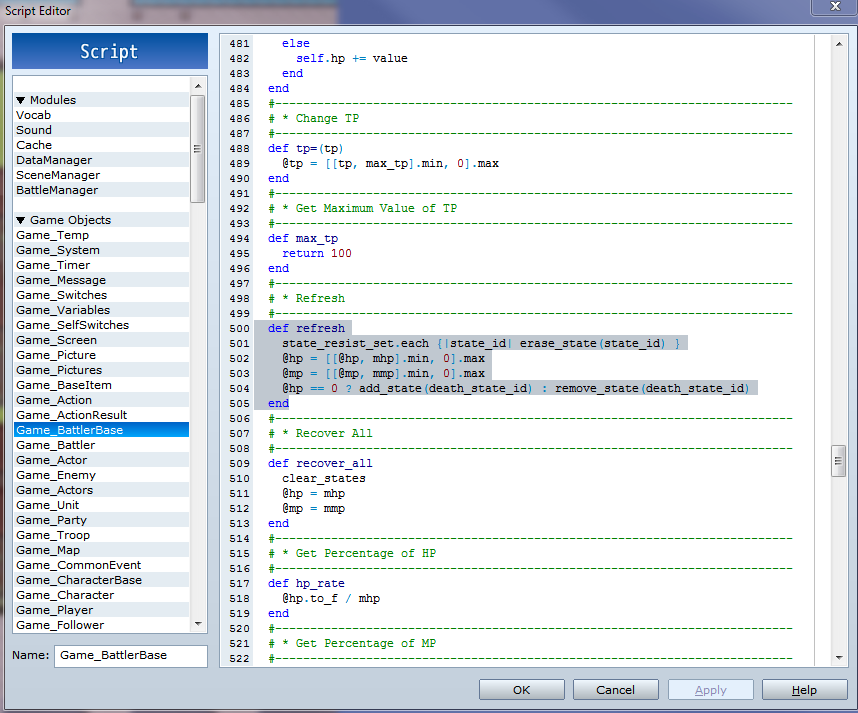Select the Vocab script
Viewport: 858px width, 713px height.
[33, 115]
